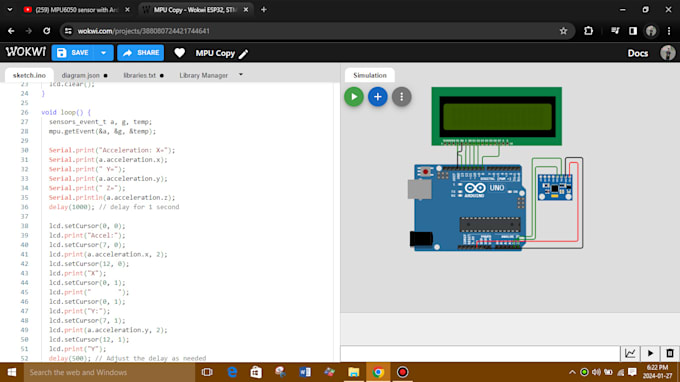The height and width of the screenshot is (382, 680).
Task: Open the Chrome three-dot menu
Action: (x=669, y=31)
